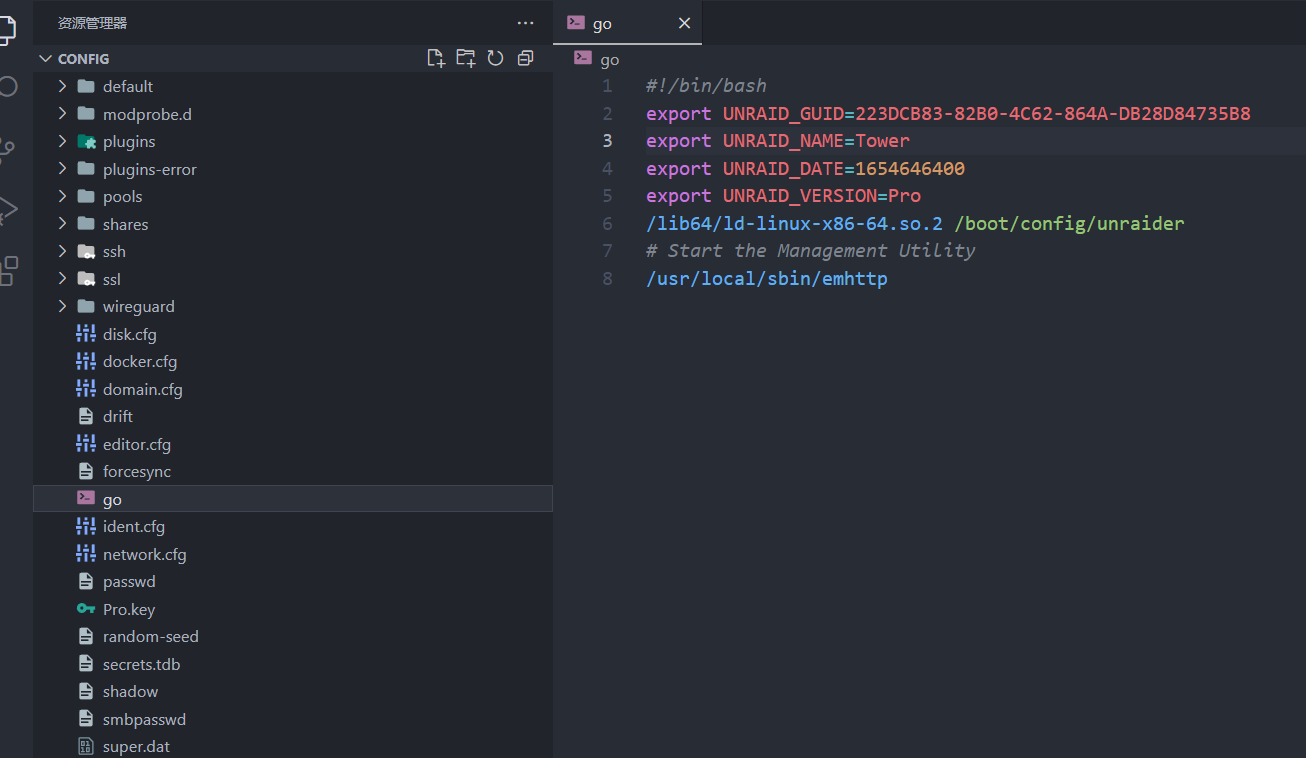The height and width of the screenshot is (758, 1306).
Task: Click line number 8 in the gutter
Action: (607, 278)
